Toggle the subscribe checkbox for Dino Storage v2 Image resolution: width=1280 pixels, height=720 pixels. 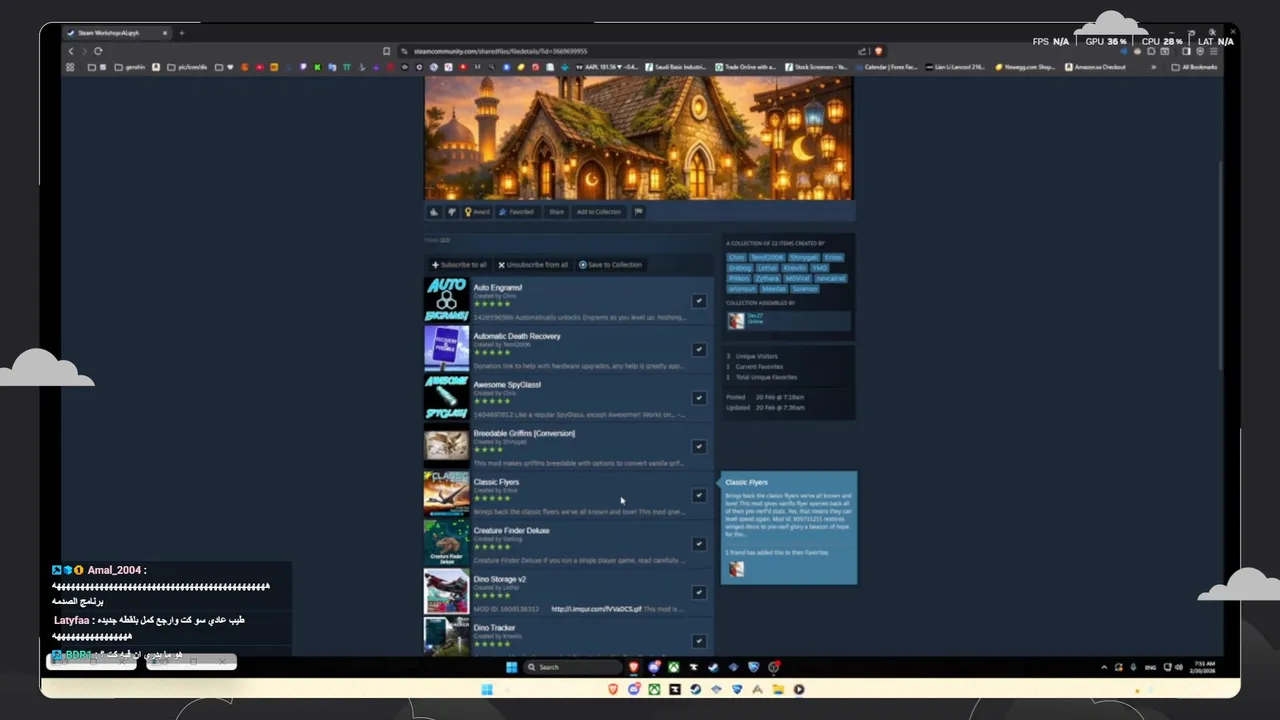[699, 592]
